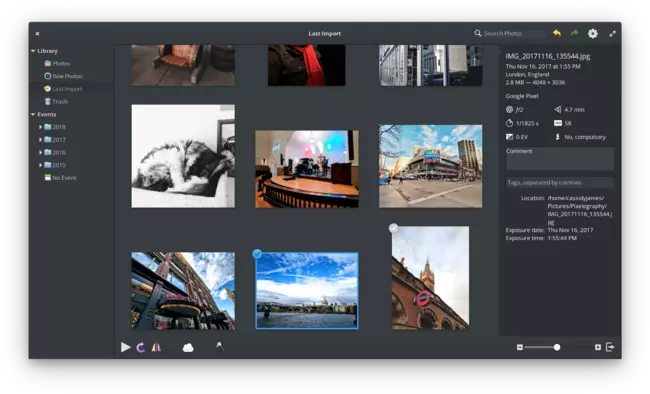Screen dimensions: 650x394
Task: Select the wooden chair photo
Action: [x=183, y=65]
